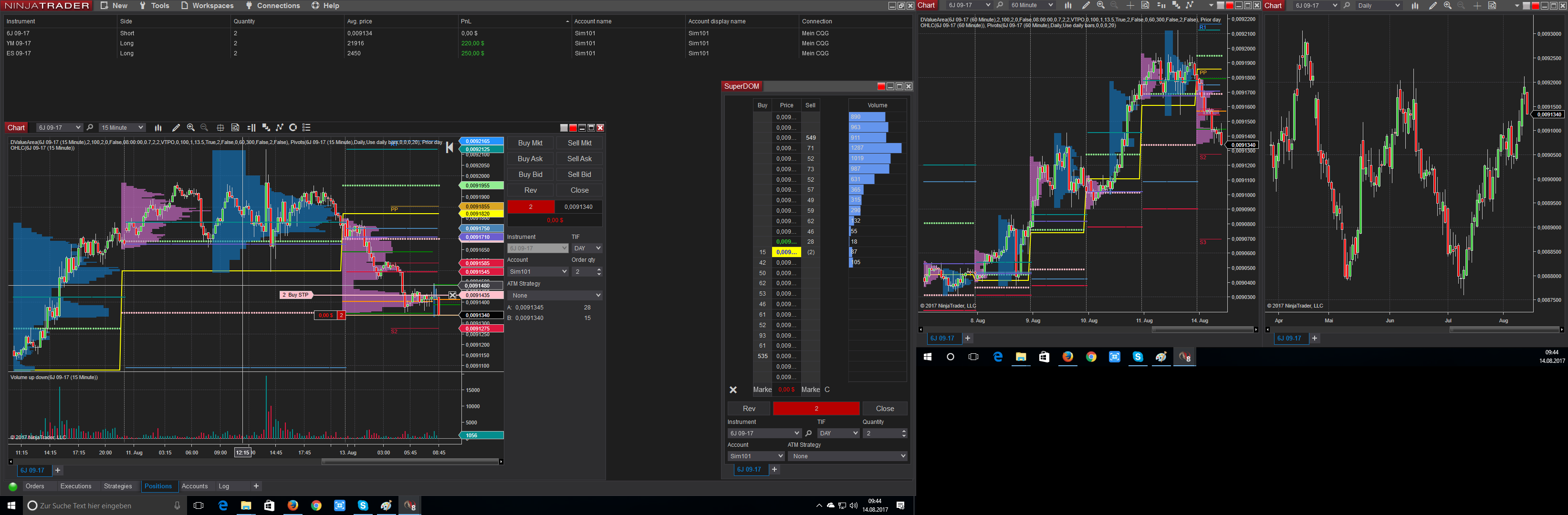The image size is (1568, 515).
Task: Toggle crosshair tool in the 15 Minute chart
Action: (x=220, y=128)
